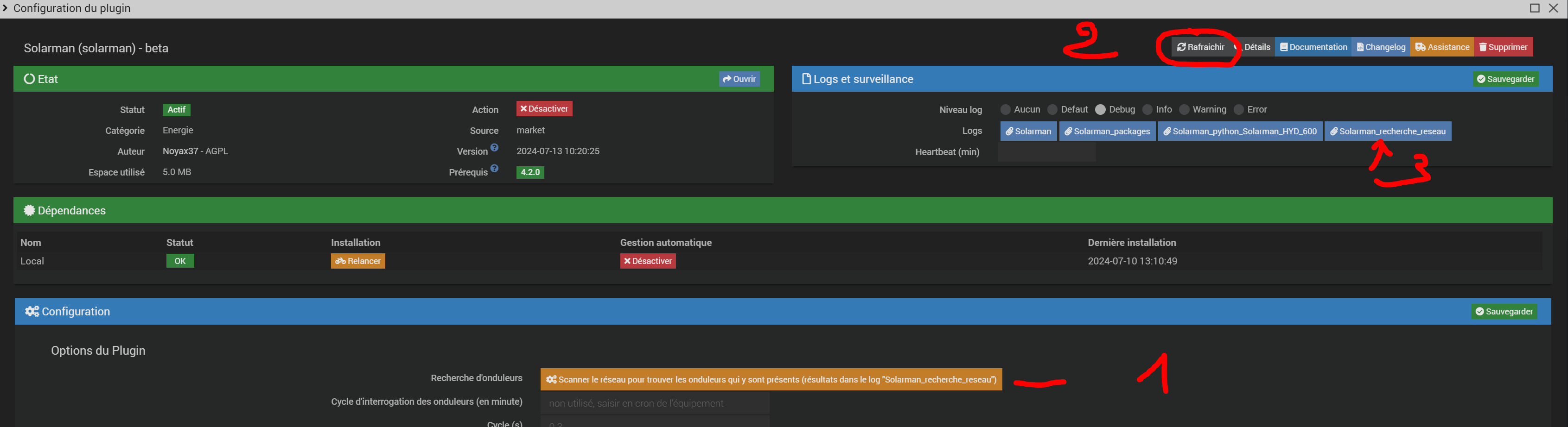The image size is (1568, 427).
Task: Click the Cycle (s) input field
Action: click(x=655, y=422)
